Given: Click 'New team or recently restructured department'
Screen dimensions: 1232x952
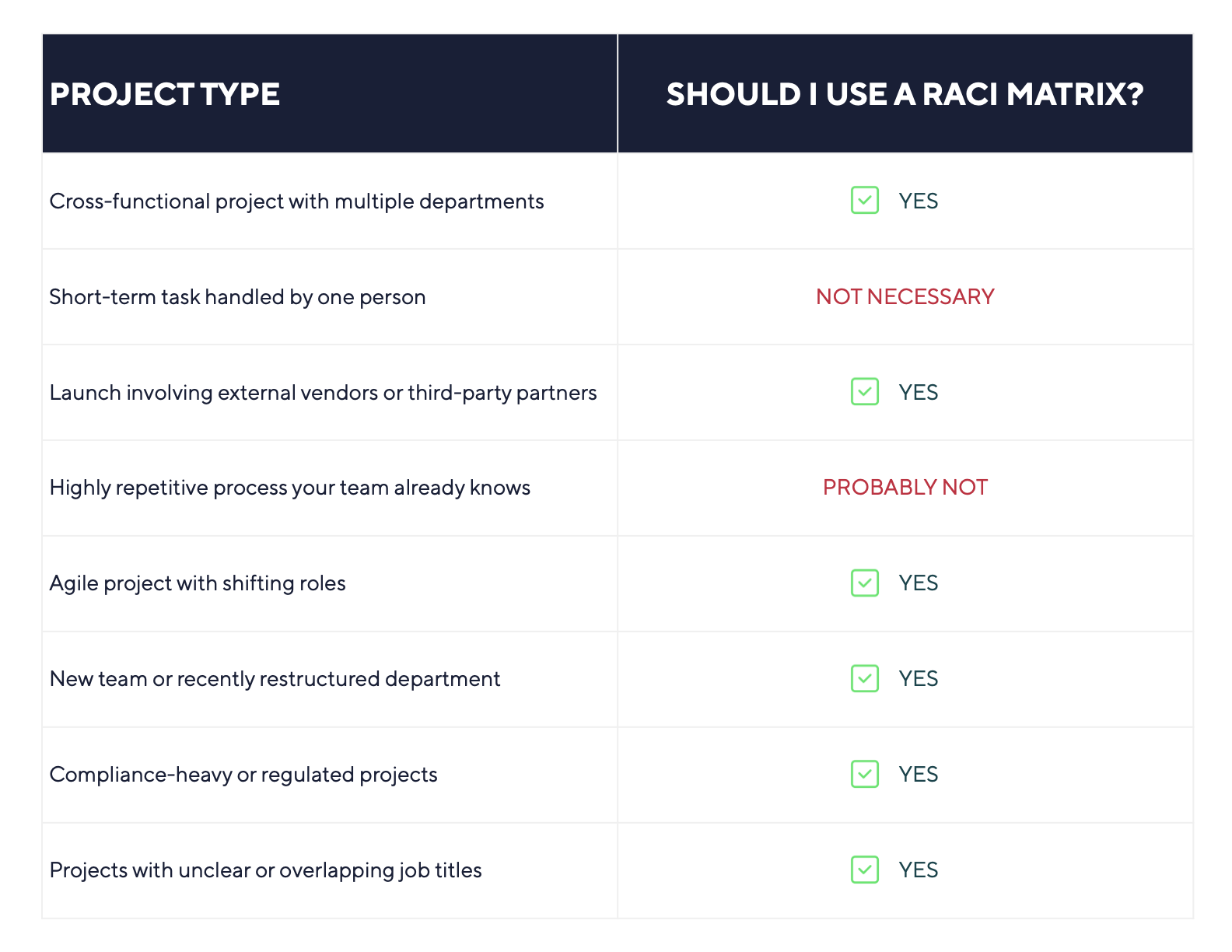Looking at the screenshot, I should (275, 679).
